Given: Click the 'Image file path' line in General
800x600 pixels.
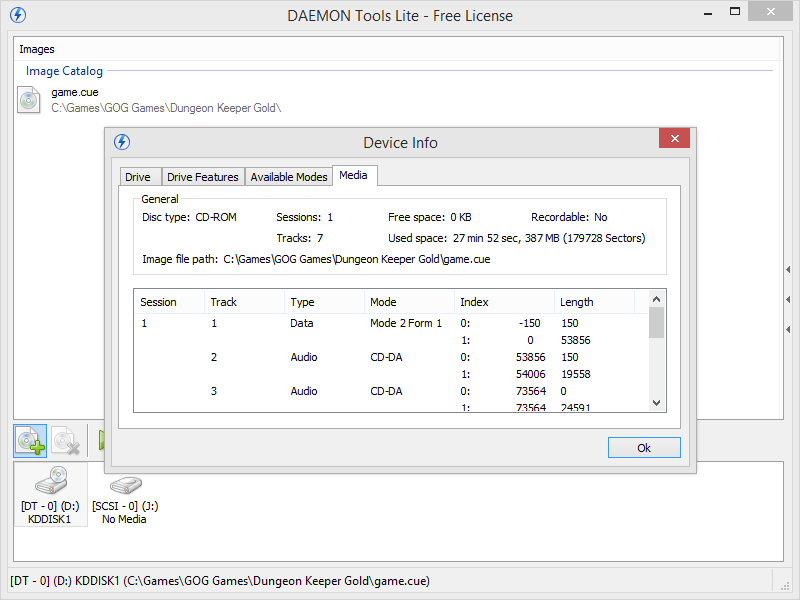Looking at the screenshot, I should pos(316,259).
